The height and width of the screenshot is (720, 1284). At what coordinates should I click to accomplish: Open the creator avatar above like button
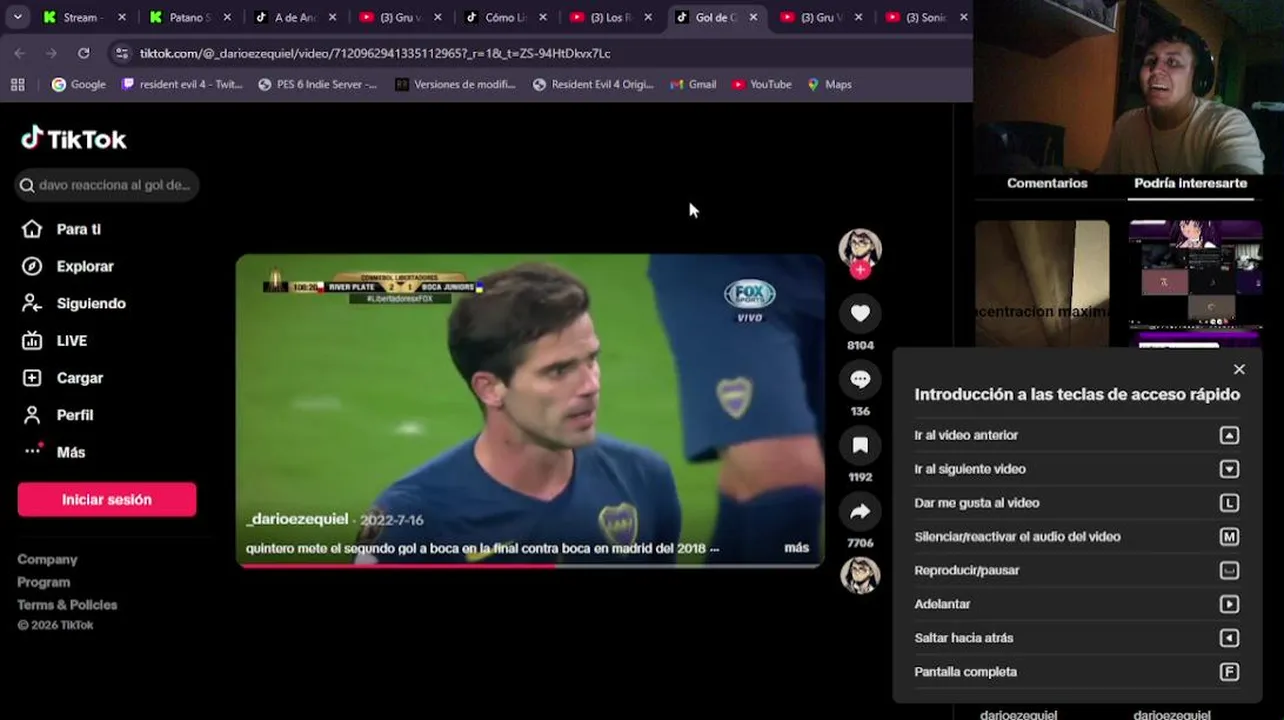pos(860,248)
